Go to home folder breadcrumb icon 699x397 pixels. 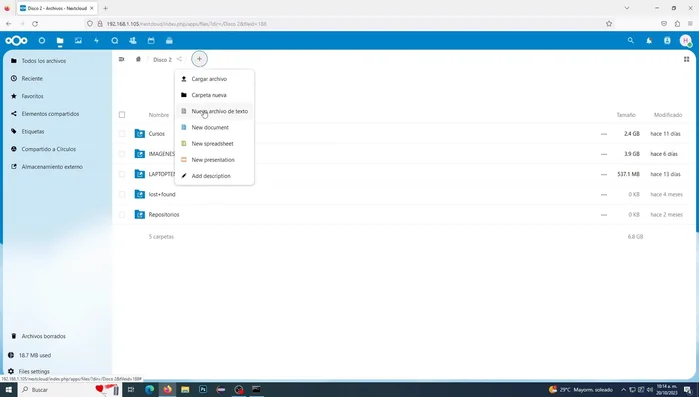[138, 59]
